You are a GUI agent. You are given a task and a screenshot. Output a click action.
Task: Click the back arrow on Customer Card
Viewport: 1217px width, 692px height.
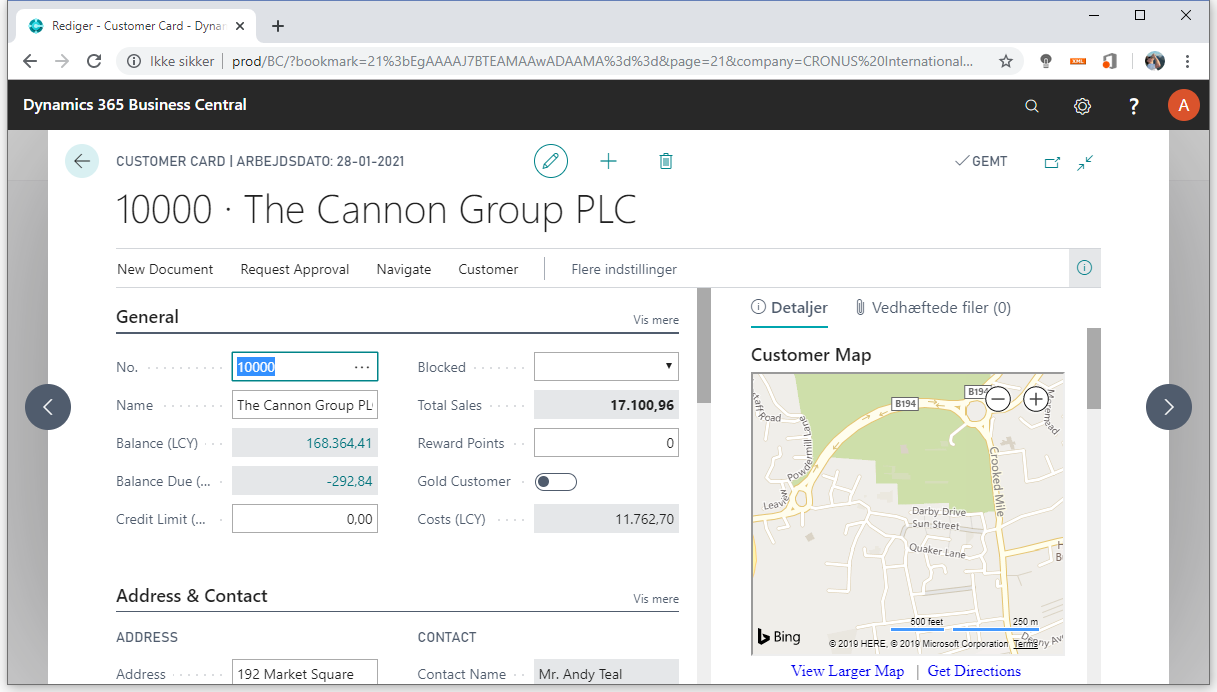(82, 161)
